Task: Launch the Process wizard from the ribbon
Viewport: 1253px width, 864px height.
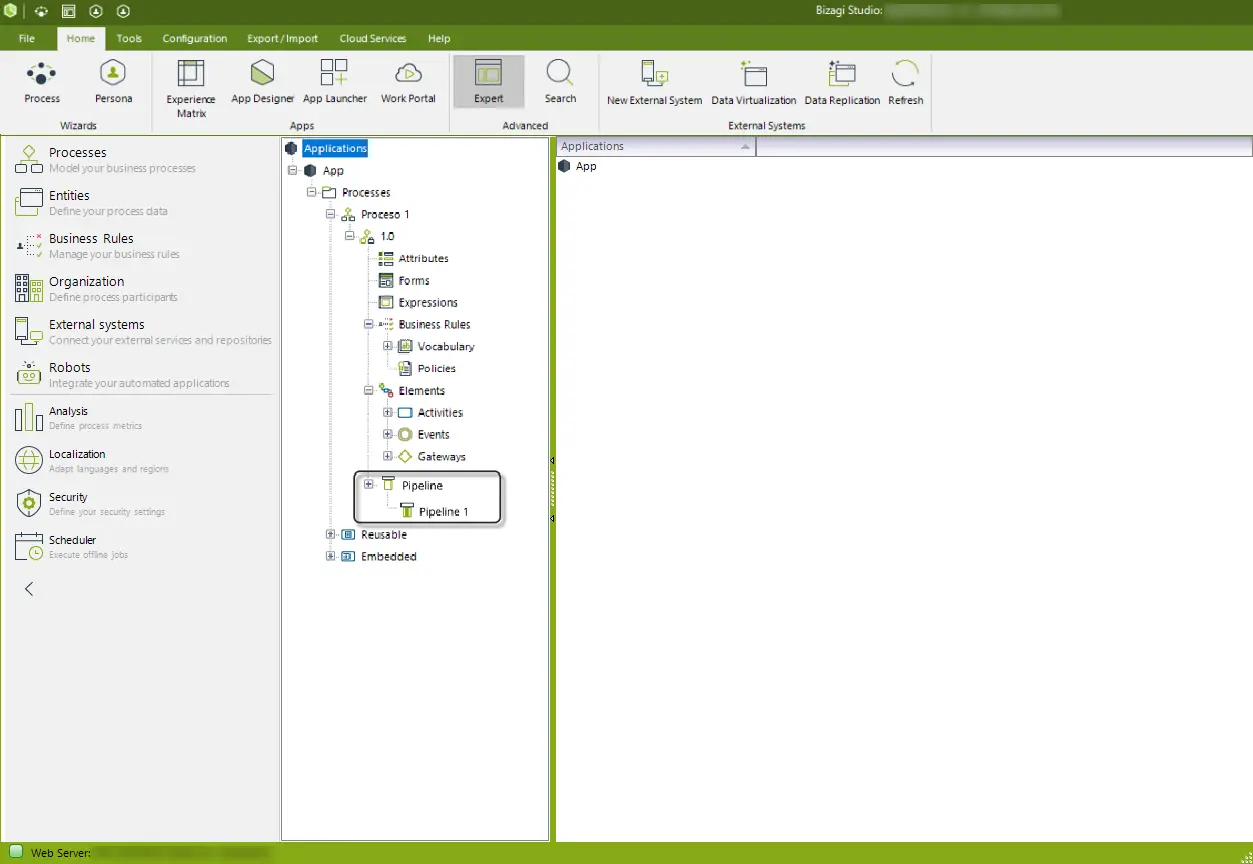Action: tap(42, 82)
